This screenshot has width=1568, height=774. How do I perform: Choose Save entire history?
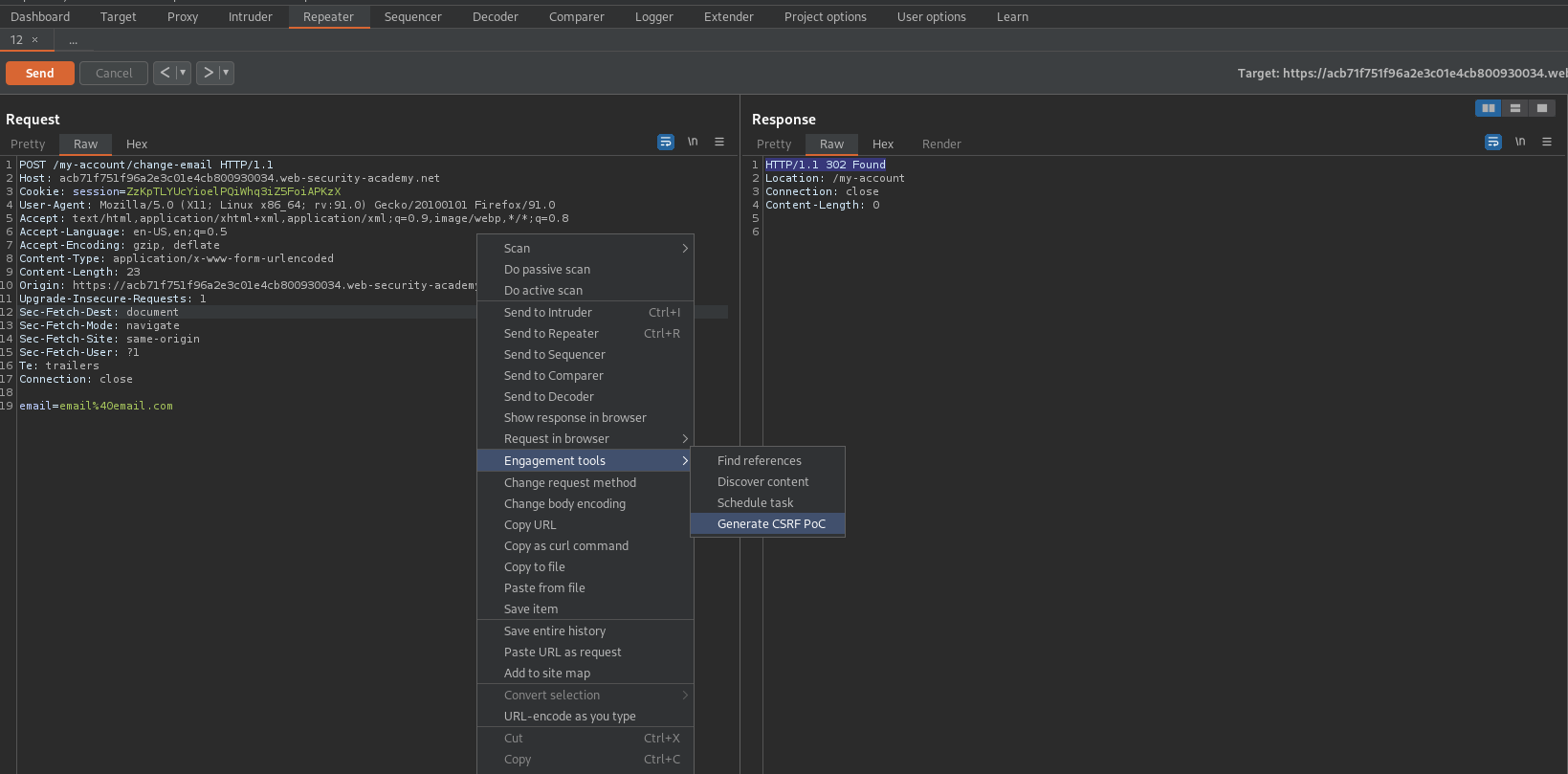coord(585,630)
